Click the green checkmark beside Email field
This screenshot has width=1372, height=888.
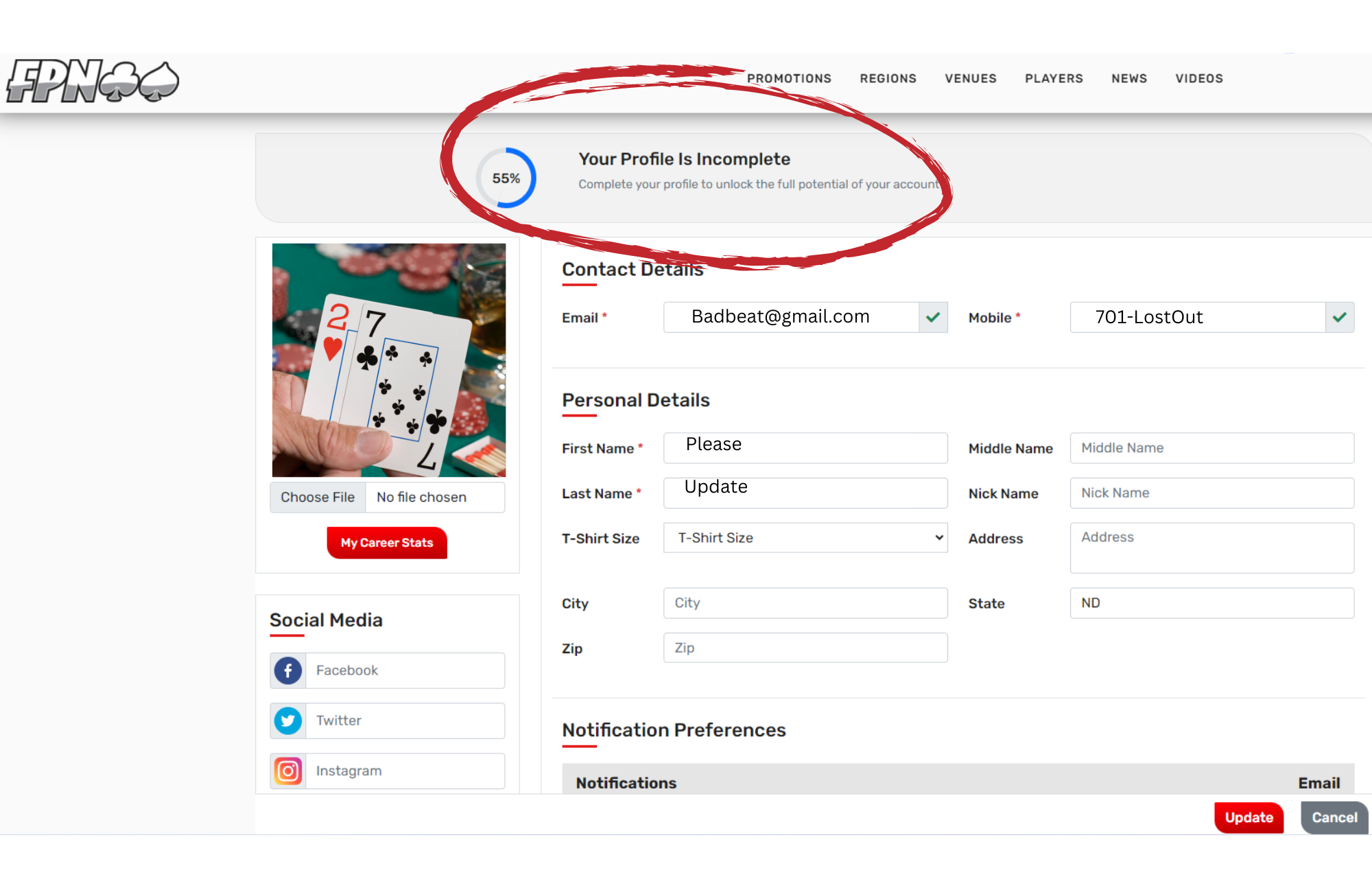pyautogui.click(x=932, y=317)
